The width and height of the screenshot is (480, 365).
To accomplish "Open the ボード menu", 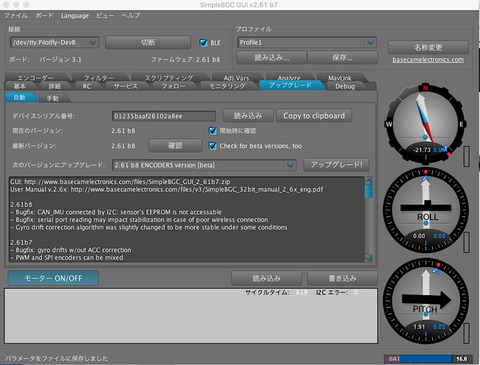I will pyautogui.click(x=44, y=15).
